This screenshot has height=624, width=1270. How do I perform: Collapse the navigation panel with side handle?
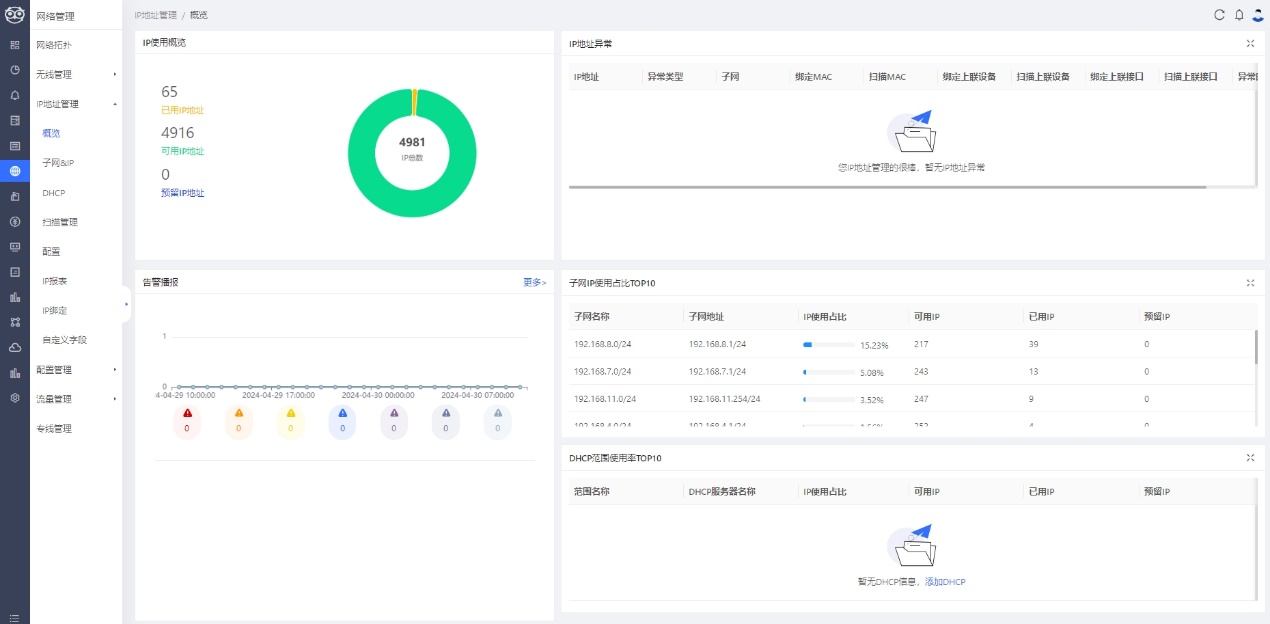point(126,303)
